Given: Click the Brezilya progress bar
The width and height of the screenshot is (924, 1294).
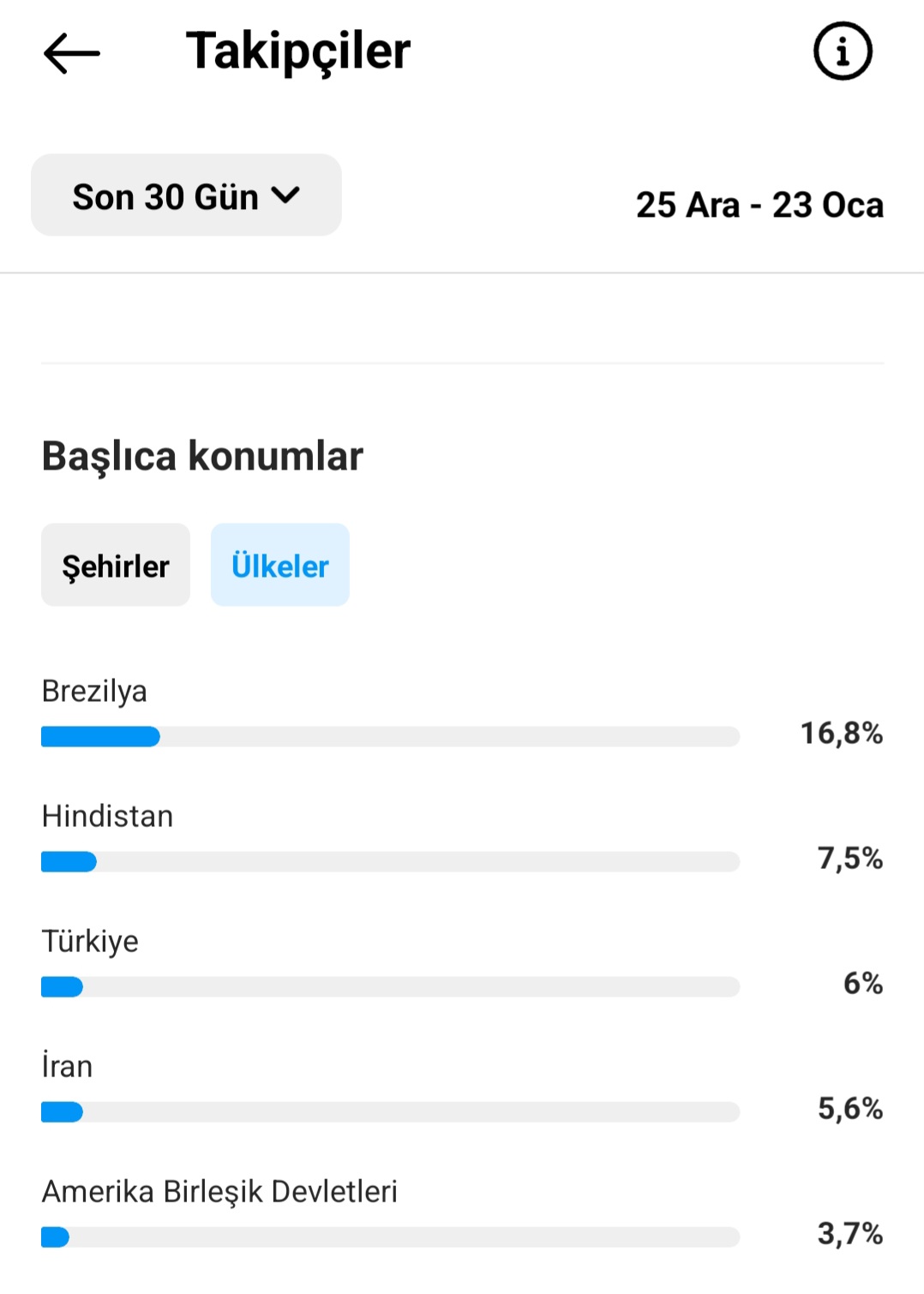Looking at the screenshot, I should 390,736.
